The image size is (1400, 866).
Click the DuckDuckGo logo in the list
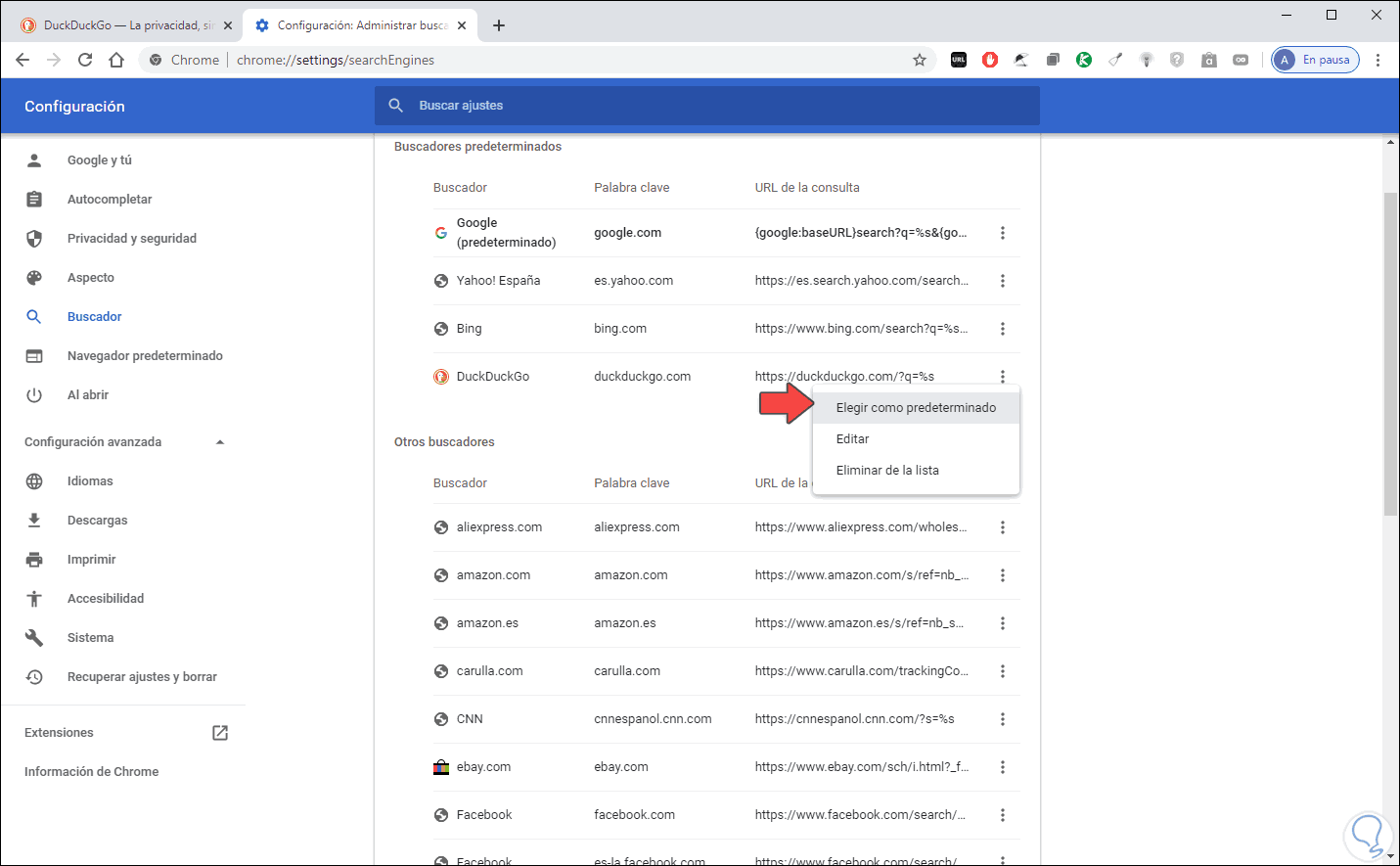point(441,377)
